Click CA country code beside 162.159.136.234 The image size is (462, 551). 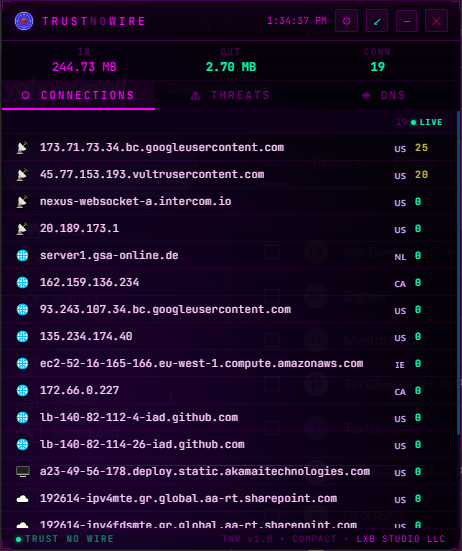tap(400, 284)
